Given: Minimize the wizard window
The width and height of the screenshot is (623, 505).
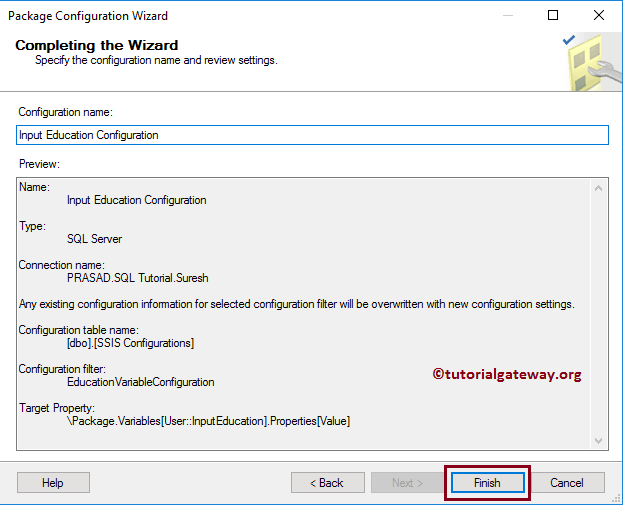Looking at the screenshot, I should click(x=508, y=15).
